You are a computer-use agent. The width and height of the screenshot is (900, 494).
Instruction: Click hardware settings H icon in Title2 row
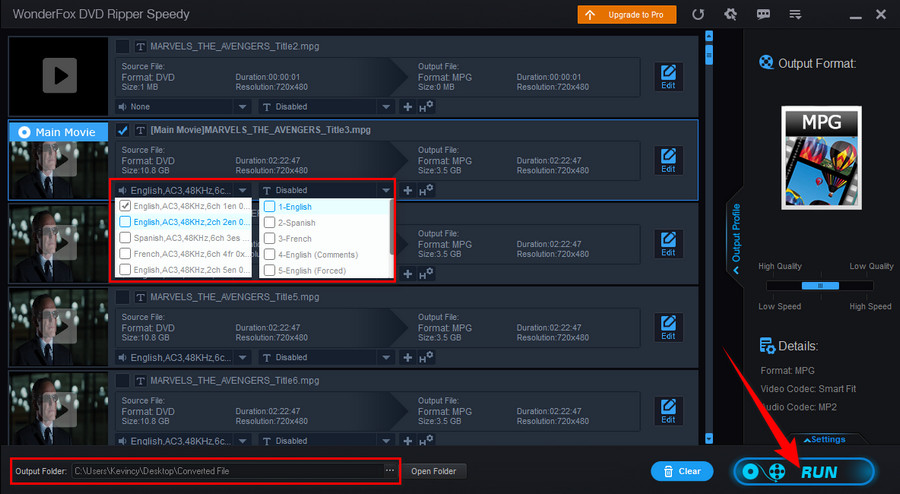pyautogui.click(x=426, y=107)
